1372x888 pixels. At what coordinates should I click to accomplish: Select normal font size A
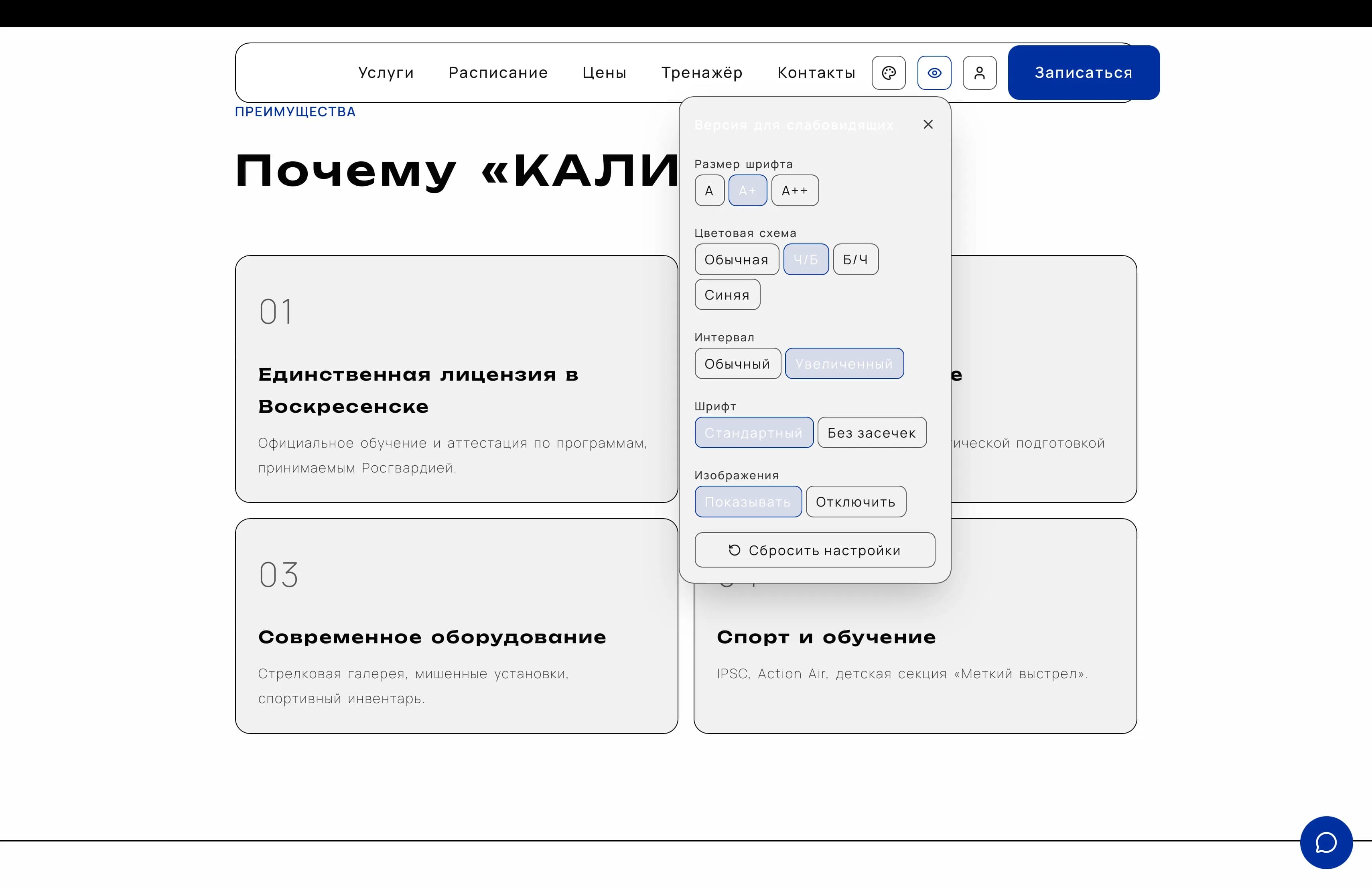[709, 190]
